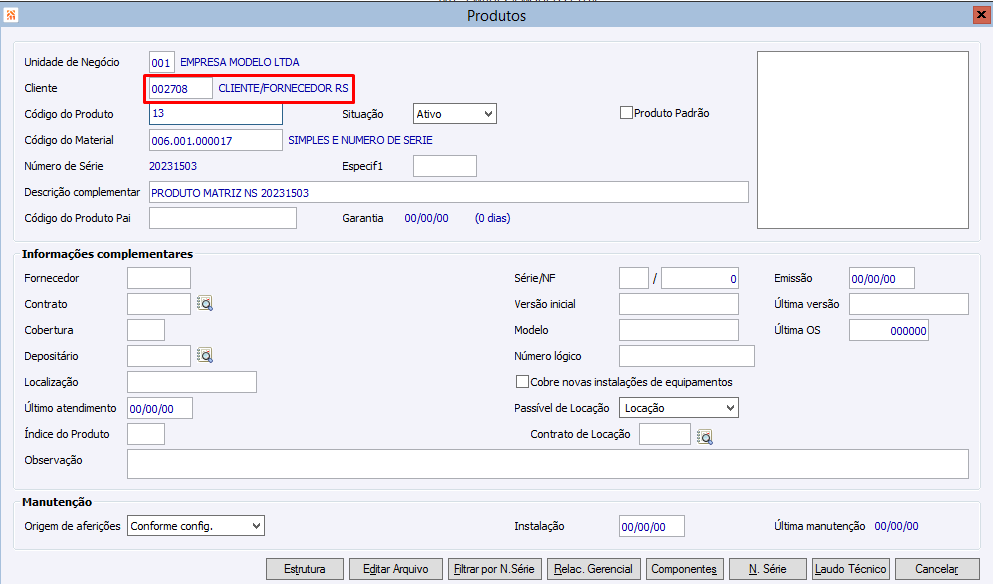Click the (0 dias) warranty text
993x584 pixels.
pos(493,218)
